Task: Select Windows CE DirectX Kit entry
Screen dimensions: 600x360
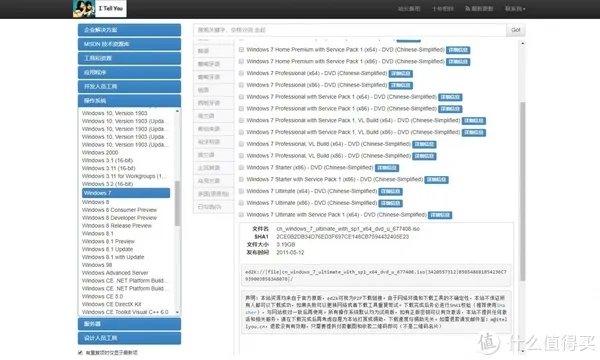Action: (x=112, y=304)
